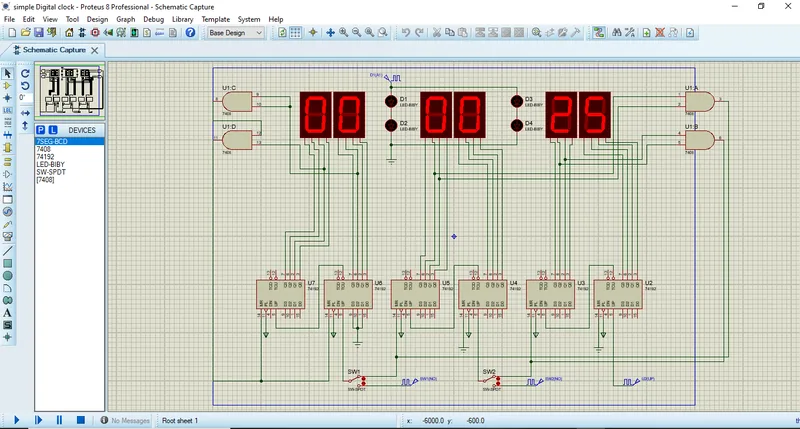
Task: Open the Base Design dropdown
Action: (235, 33)
